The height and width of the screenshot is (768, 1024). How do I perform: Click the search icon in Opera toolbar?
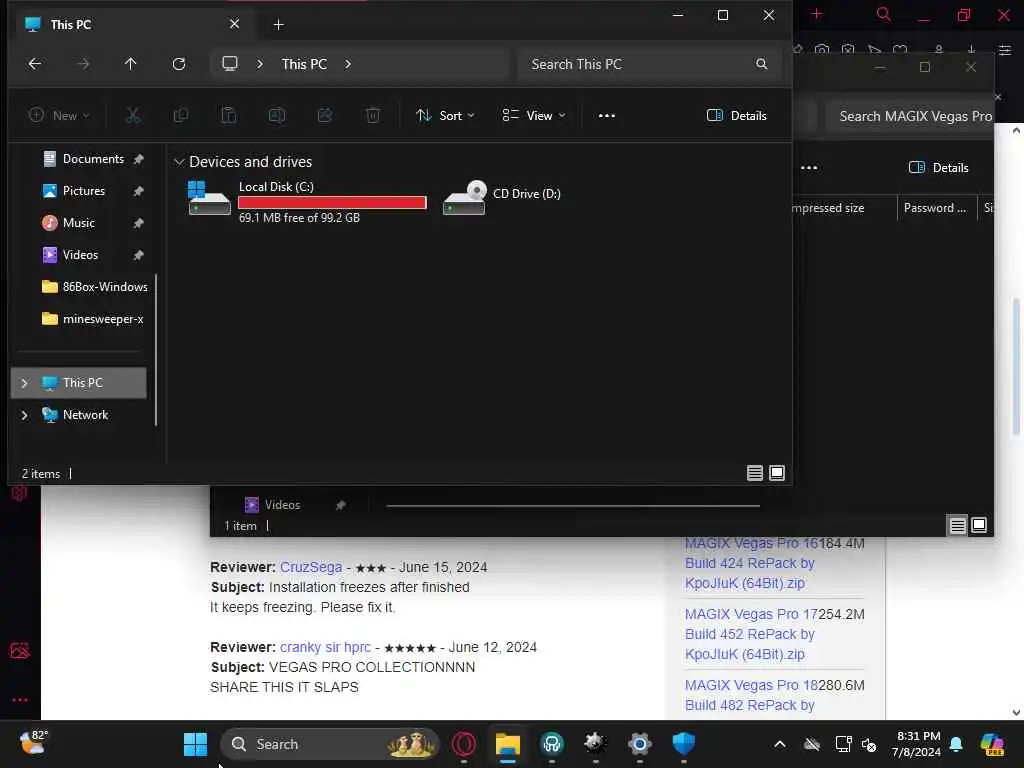pos(884,14)
